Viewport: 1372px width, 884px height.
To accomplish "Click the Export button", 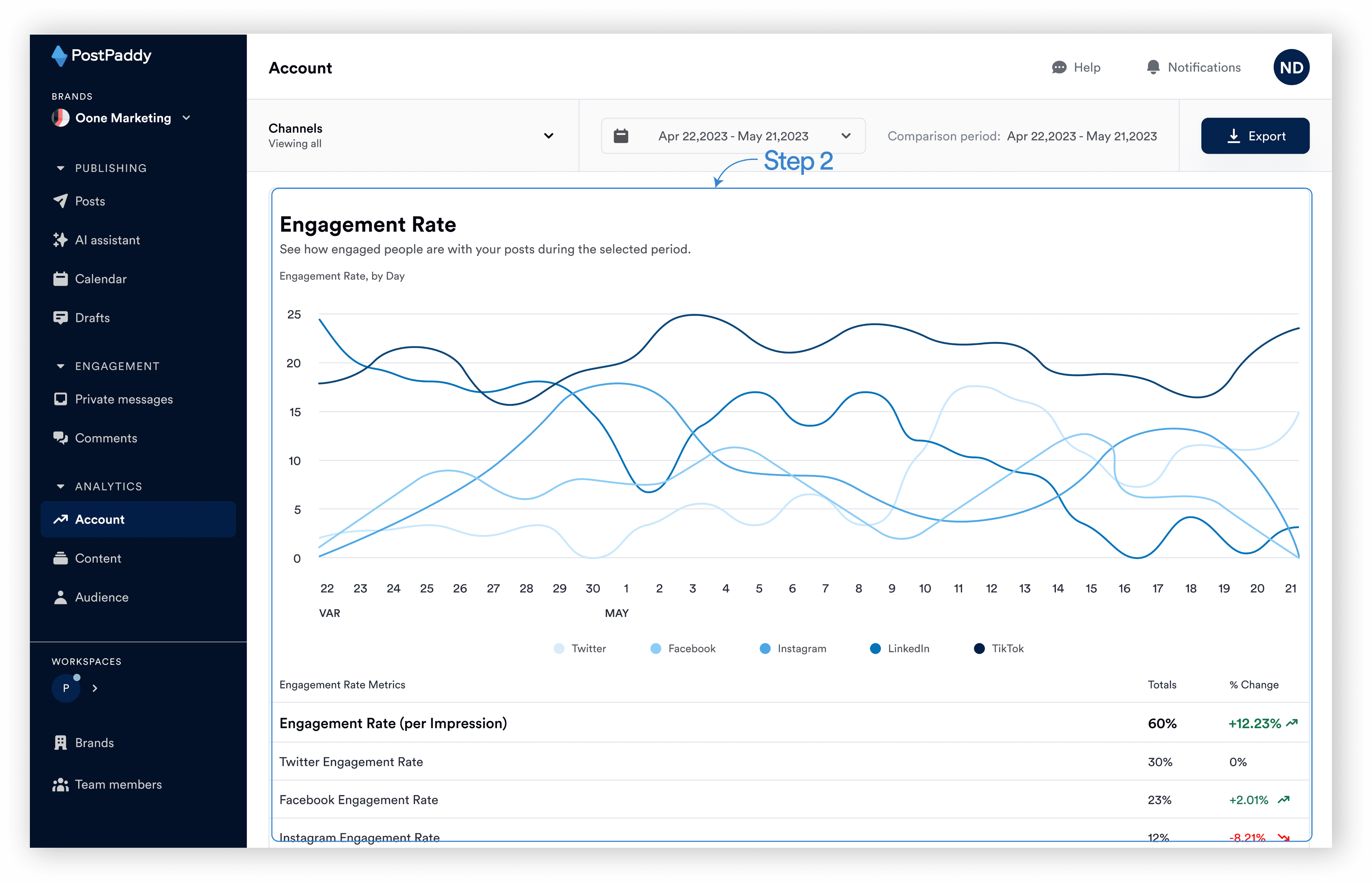I will (1255, 136).
